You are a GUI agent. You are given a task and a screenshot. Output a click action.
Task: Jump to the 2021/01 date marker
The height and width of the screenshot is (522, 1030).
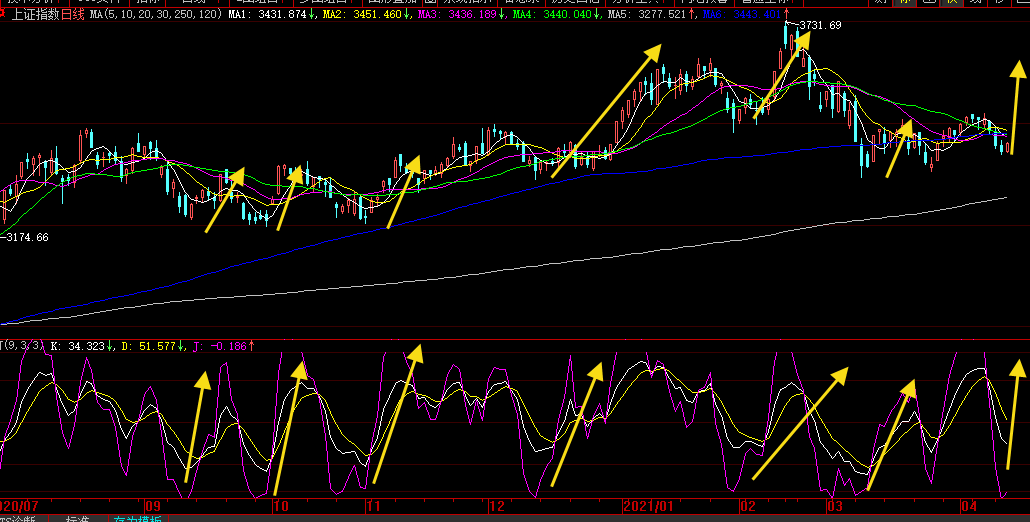[649, 507]
